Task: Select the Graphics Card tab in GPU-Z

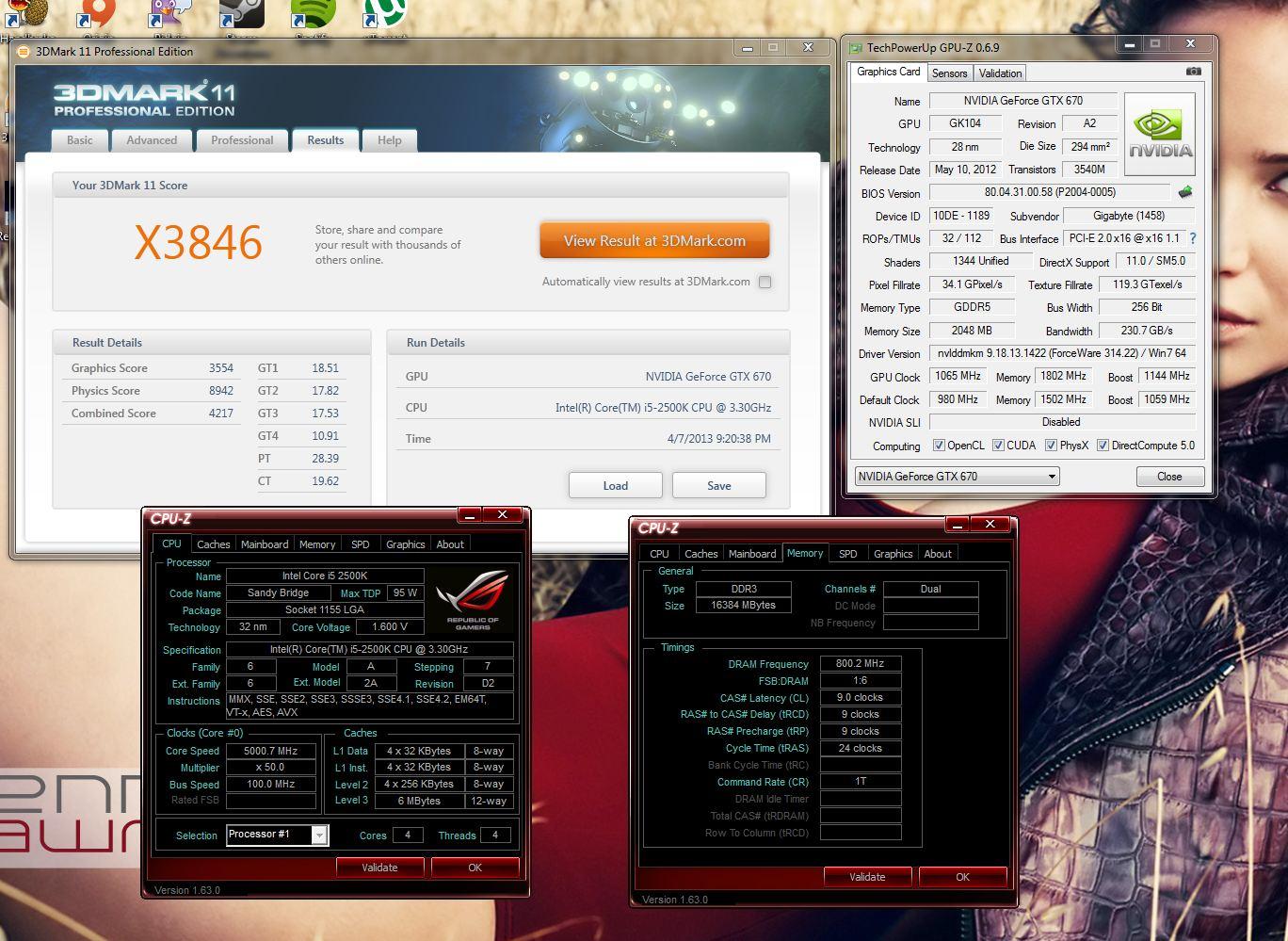Action: [888, 72]
